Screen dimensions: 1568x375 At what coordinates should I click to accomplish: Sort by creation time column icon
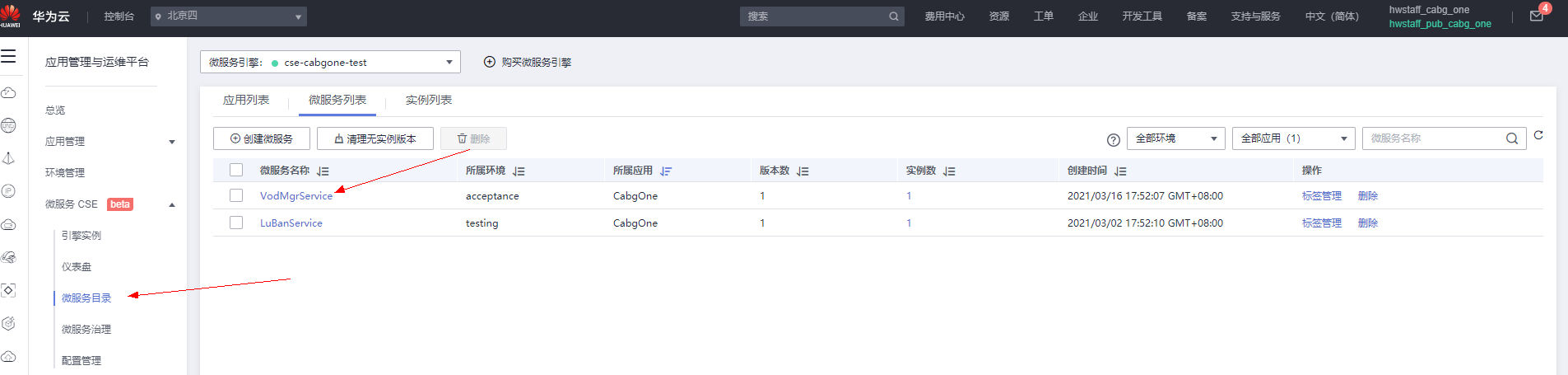click(1120, 171)
